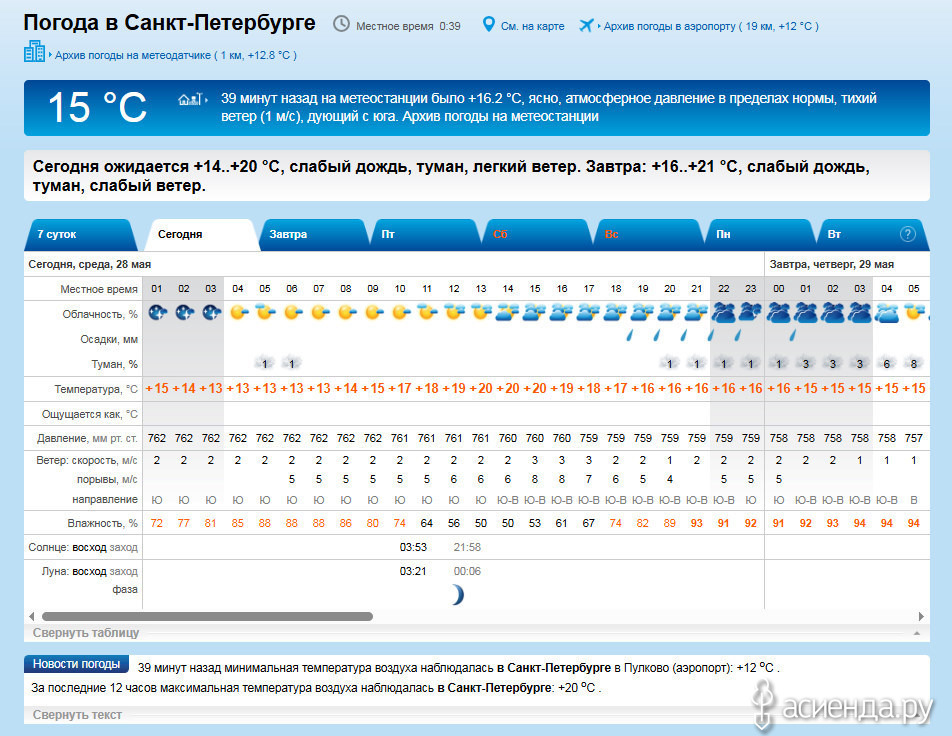This screenshot has width=952, height=736.
Task: Click the moonrise time 03:21
Action: (x=413, y=571)
